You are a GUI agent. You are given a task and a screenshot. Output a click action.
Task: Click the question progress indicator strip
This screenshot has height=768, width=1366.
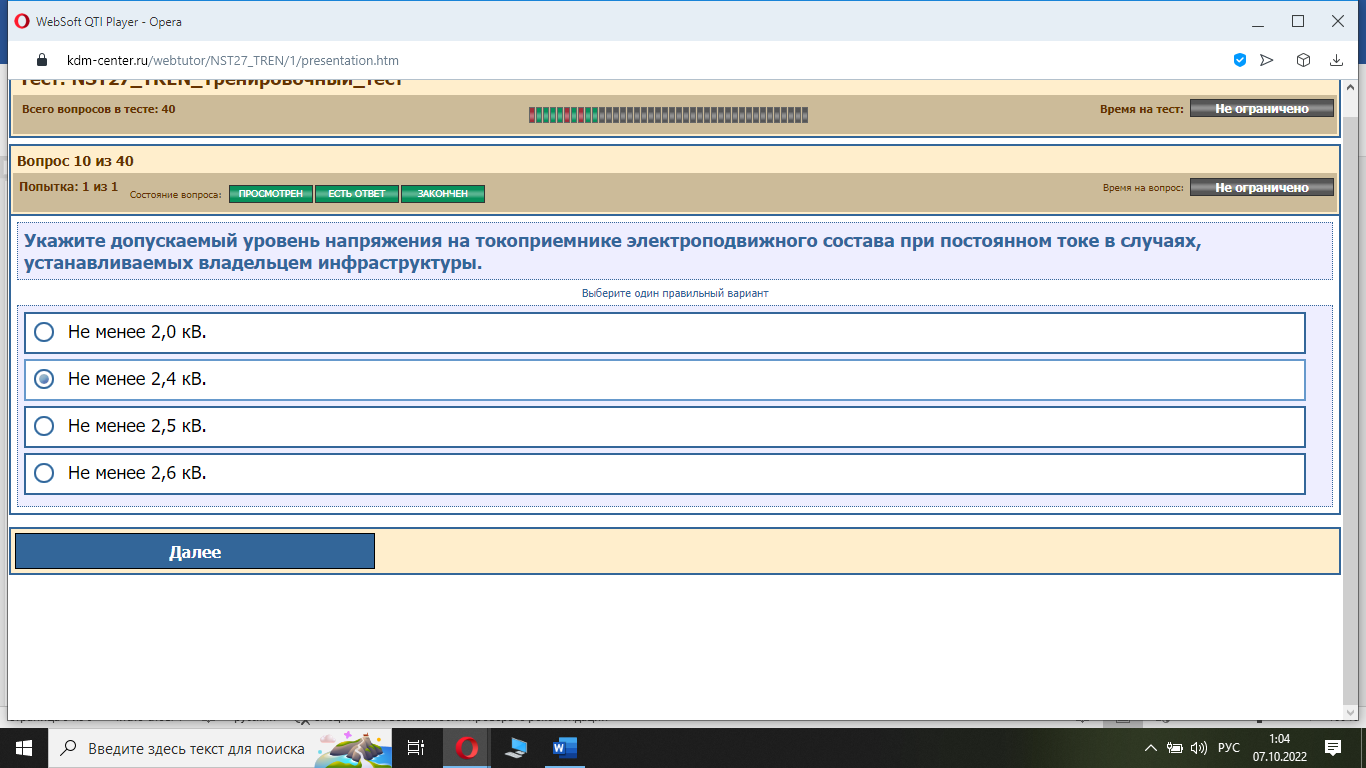[668, 115]
